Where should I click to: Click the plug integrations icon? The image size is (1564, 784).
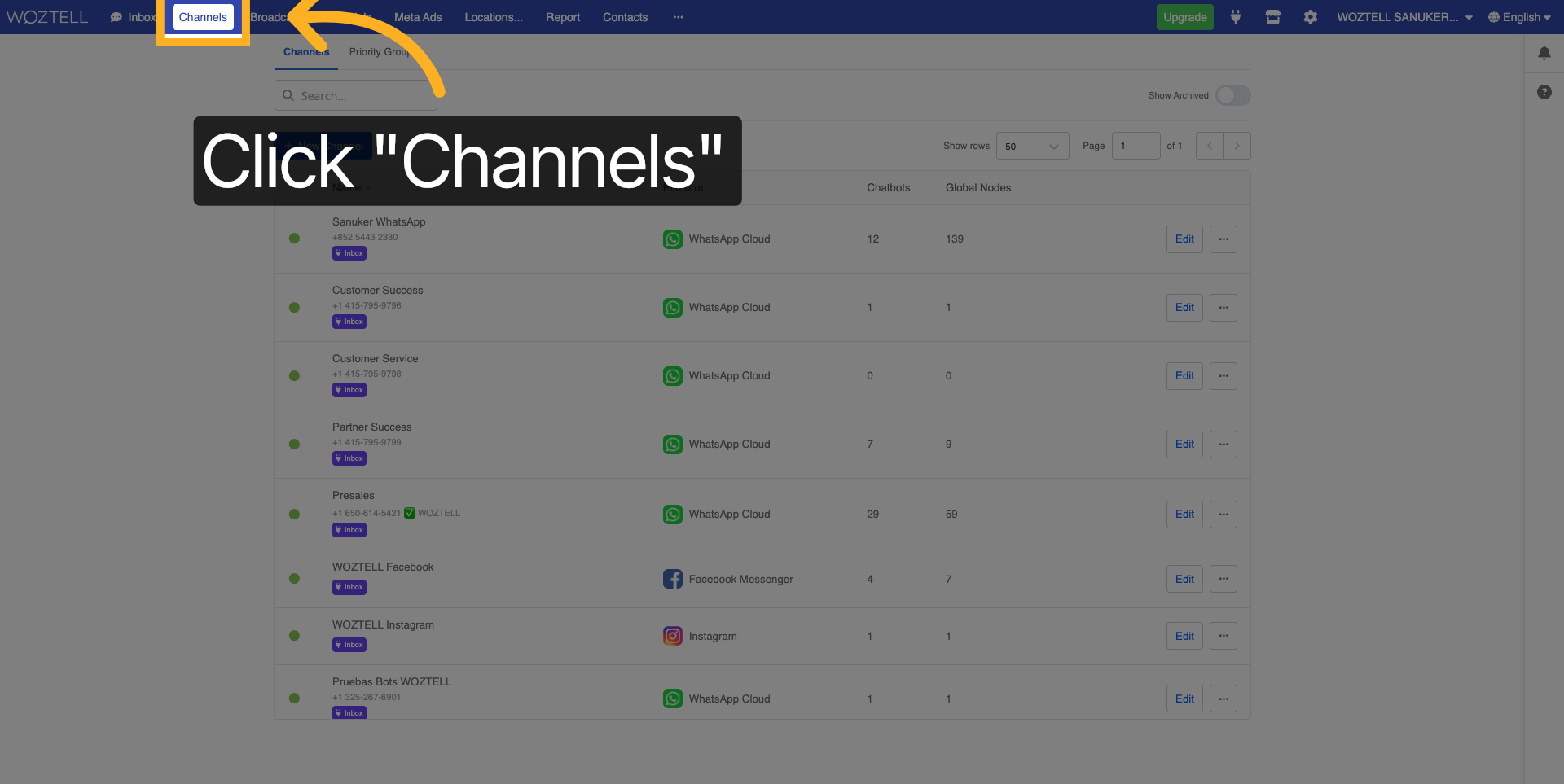[x=1236, y=17]
